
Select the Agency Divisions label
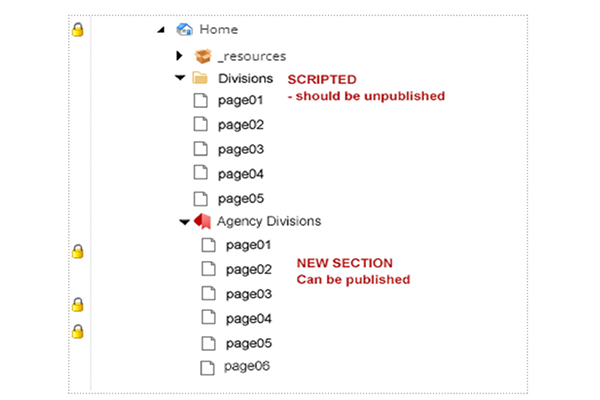[x=268, y=221]
